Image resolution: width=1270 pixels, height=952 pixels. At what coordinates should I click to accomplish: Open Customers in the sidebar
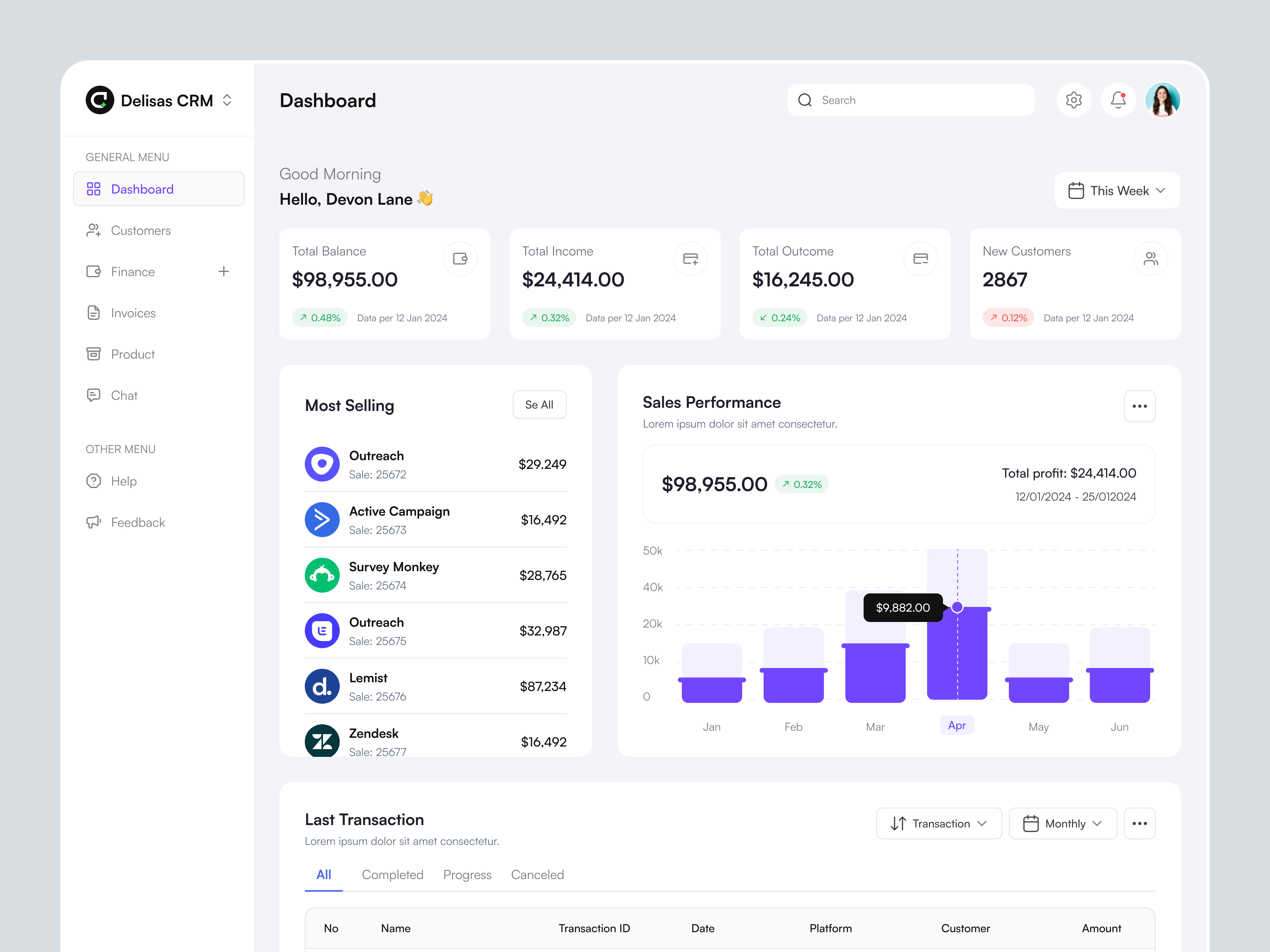coord(141,231)
